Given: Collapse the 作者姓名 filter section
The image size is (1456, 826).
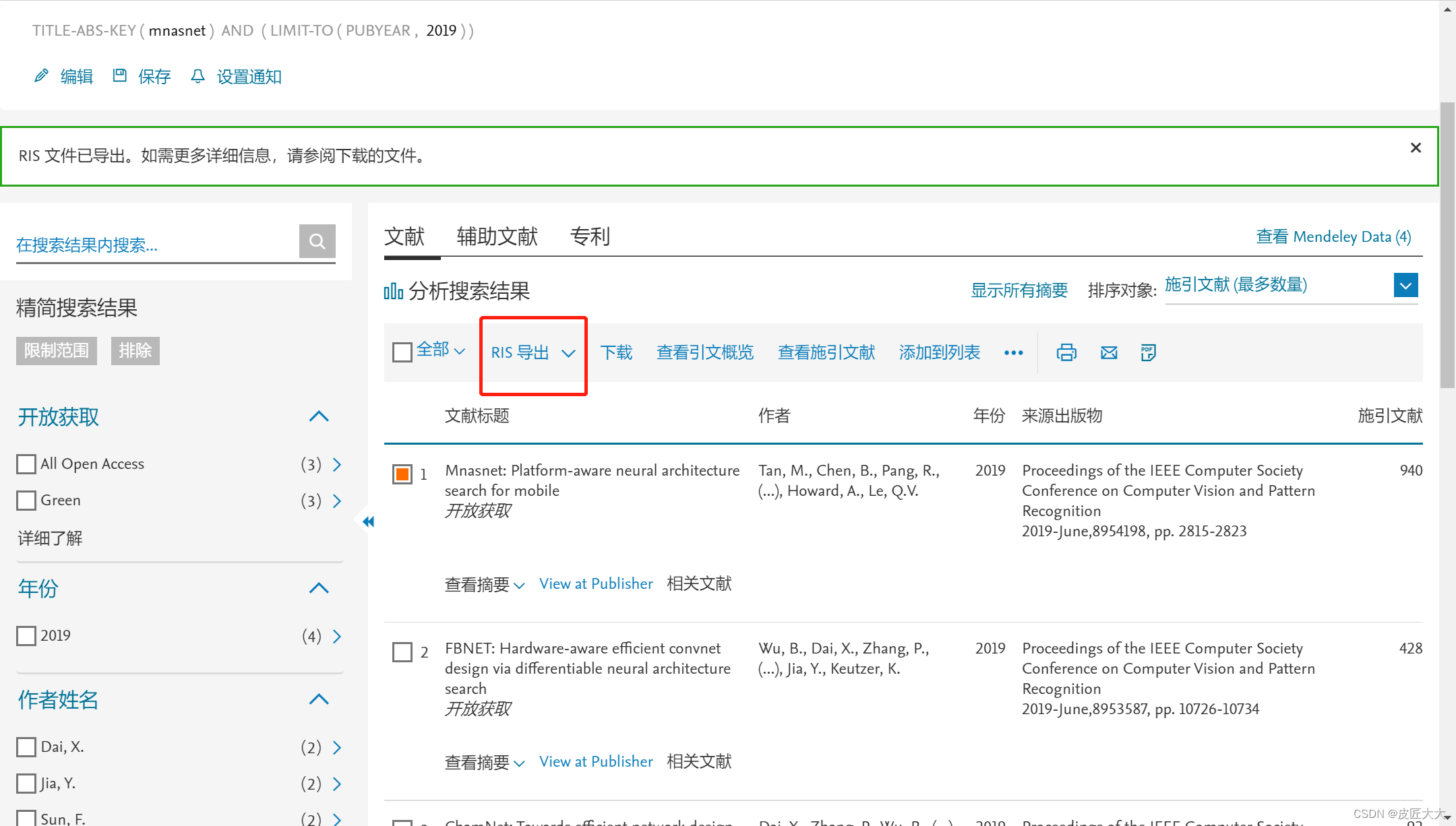Looking at the screenshot, I should coord(318,699).
